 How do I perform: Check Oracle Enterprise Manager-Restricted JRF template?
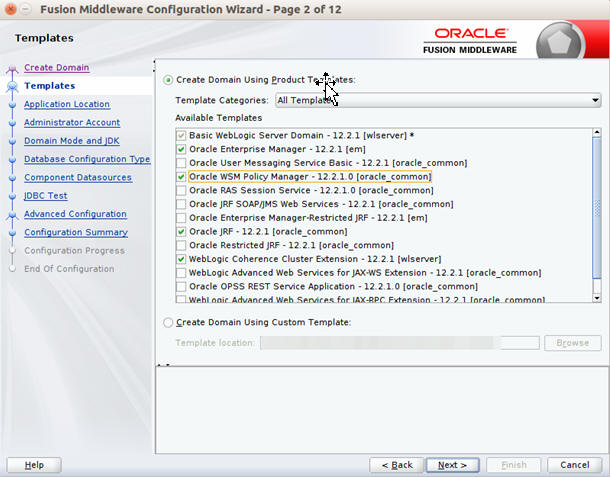click(x=181, y=218)
